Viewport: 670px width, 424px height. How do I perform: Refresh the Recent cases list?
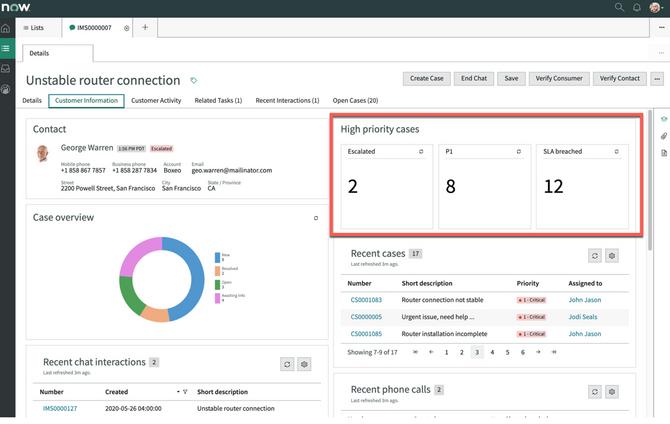tap(595, 256)
